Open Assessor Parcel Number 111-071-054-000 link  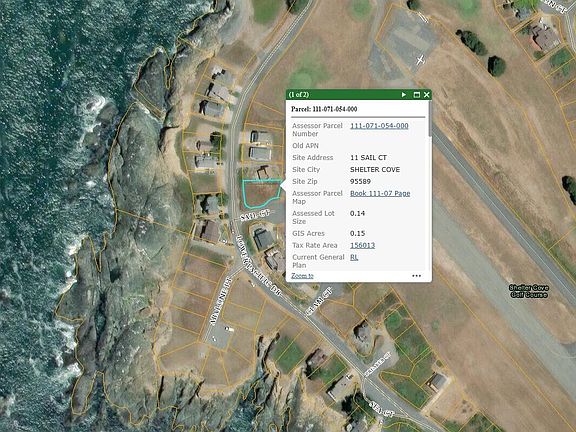click(x=379, y=126)
